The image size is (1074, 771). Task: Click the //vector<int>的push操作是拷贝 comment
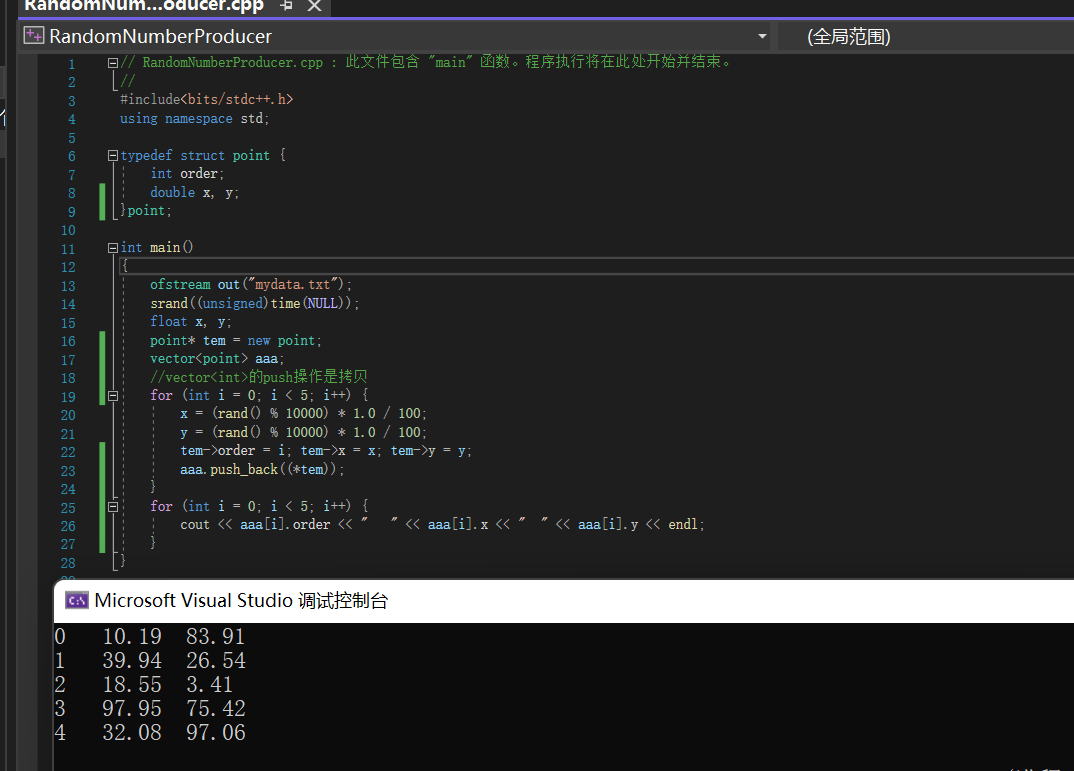coord(259,377)
